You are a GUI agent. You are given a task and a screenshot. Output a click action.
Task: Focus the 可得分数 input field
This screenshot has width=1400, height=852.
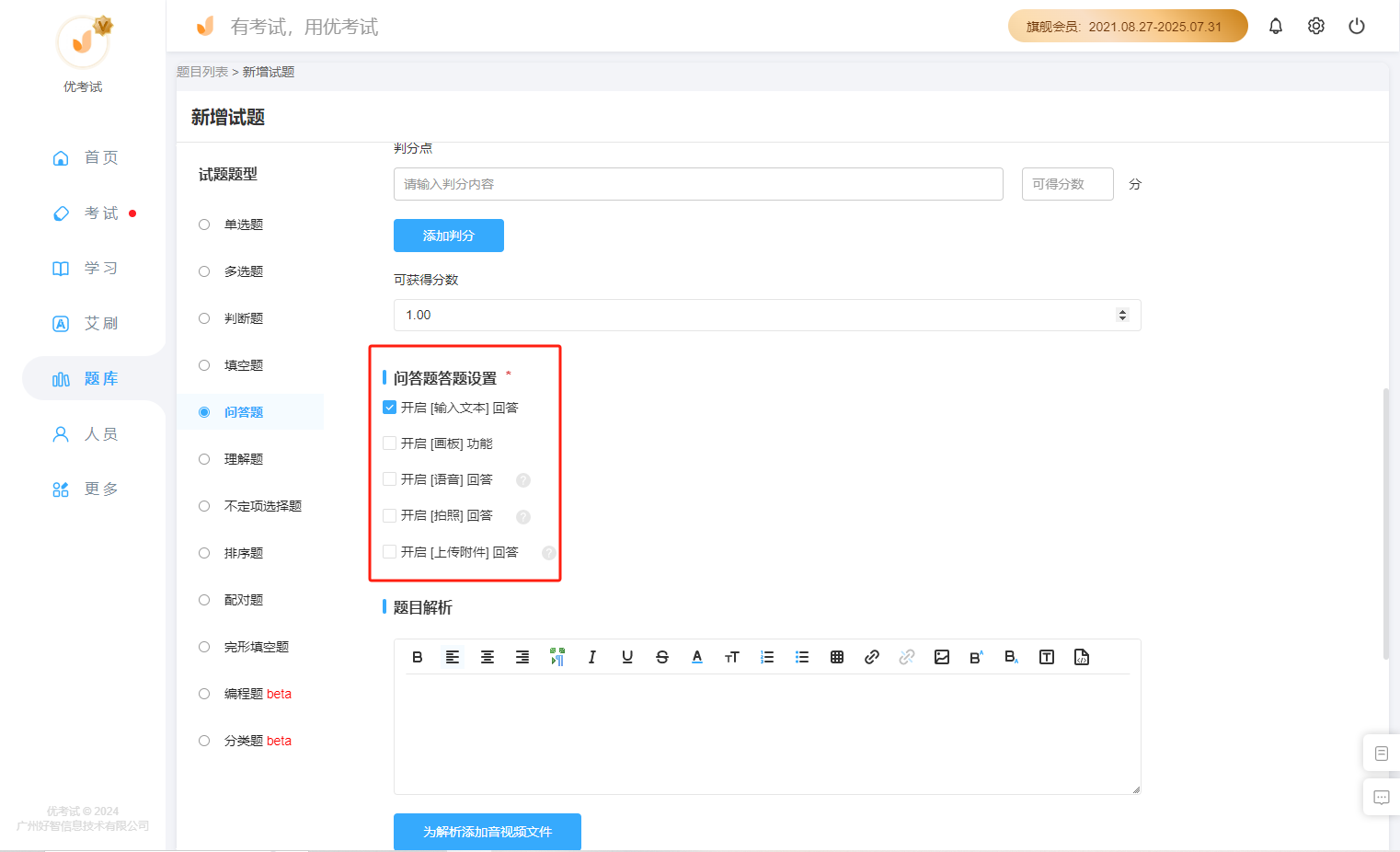pos(1068,184)
